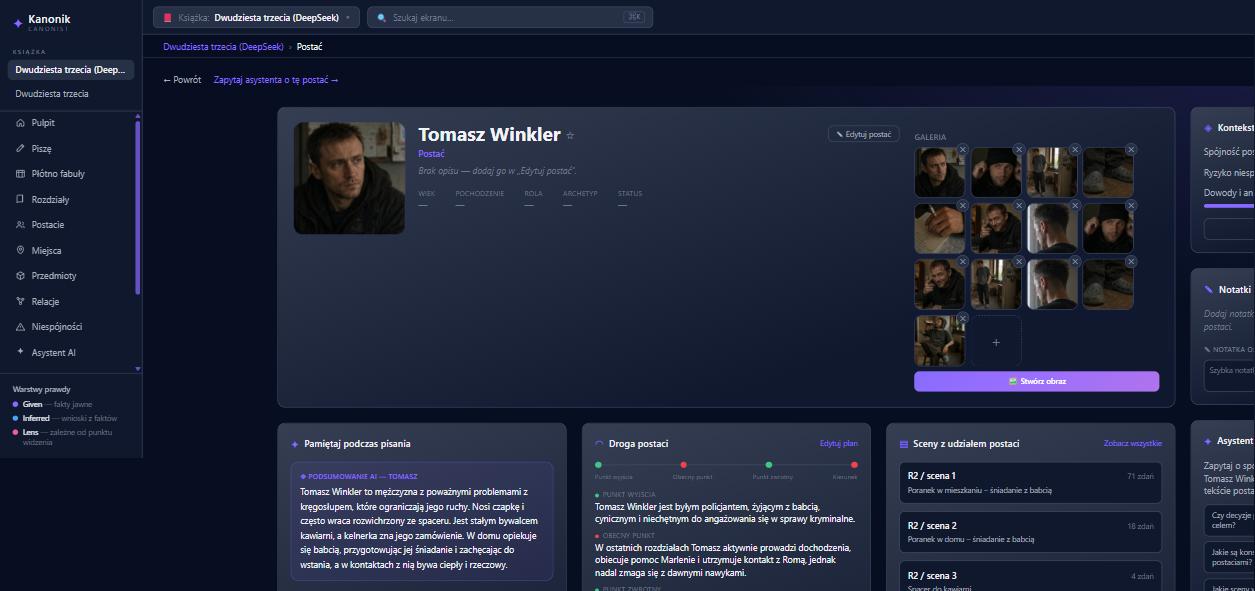1255x591 pixels.
Task: Open Niespójności warning triangle icon
Action: [20, 327]
